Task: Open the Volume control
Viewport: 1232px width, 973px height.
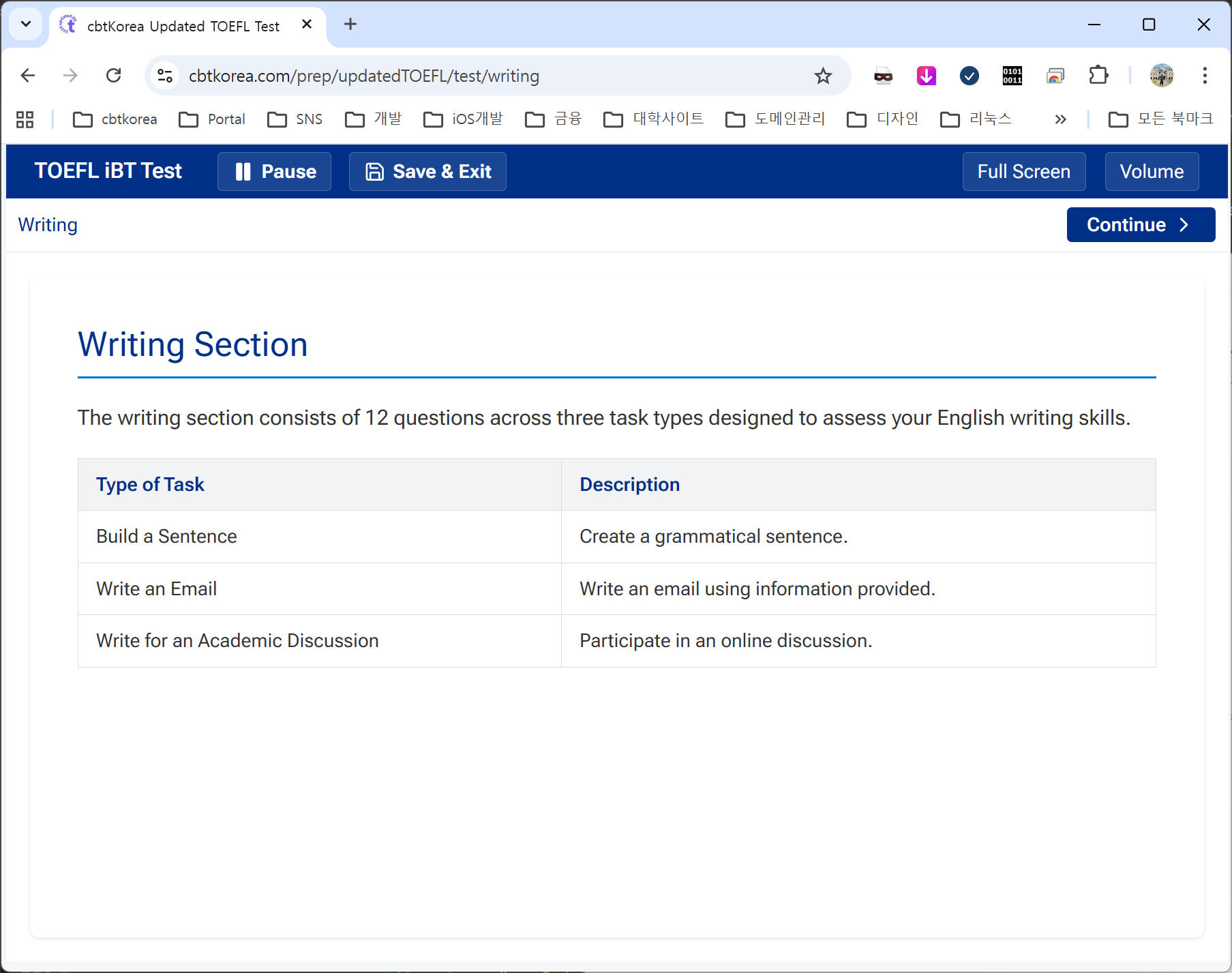Action: [1152, 171]
